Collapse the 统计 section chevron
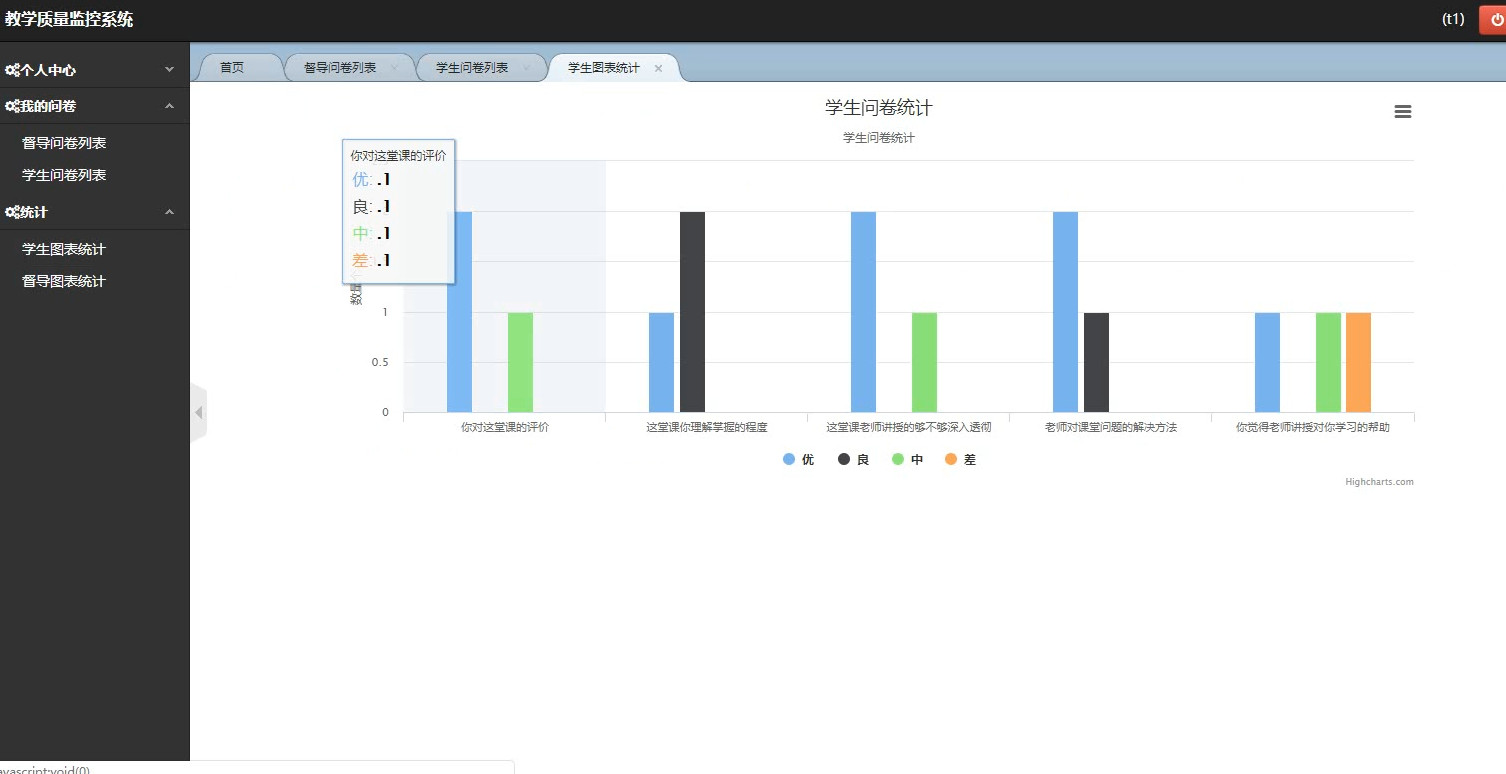Screen dimensions: 1506x774 pyautogui.click(x=169, y=212)
